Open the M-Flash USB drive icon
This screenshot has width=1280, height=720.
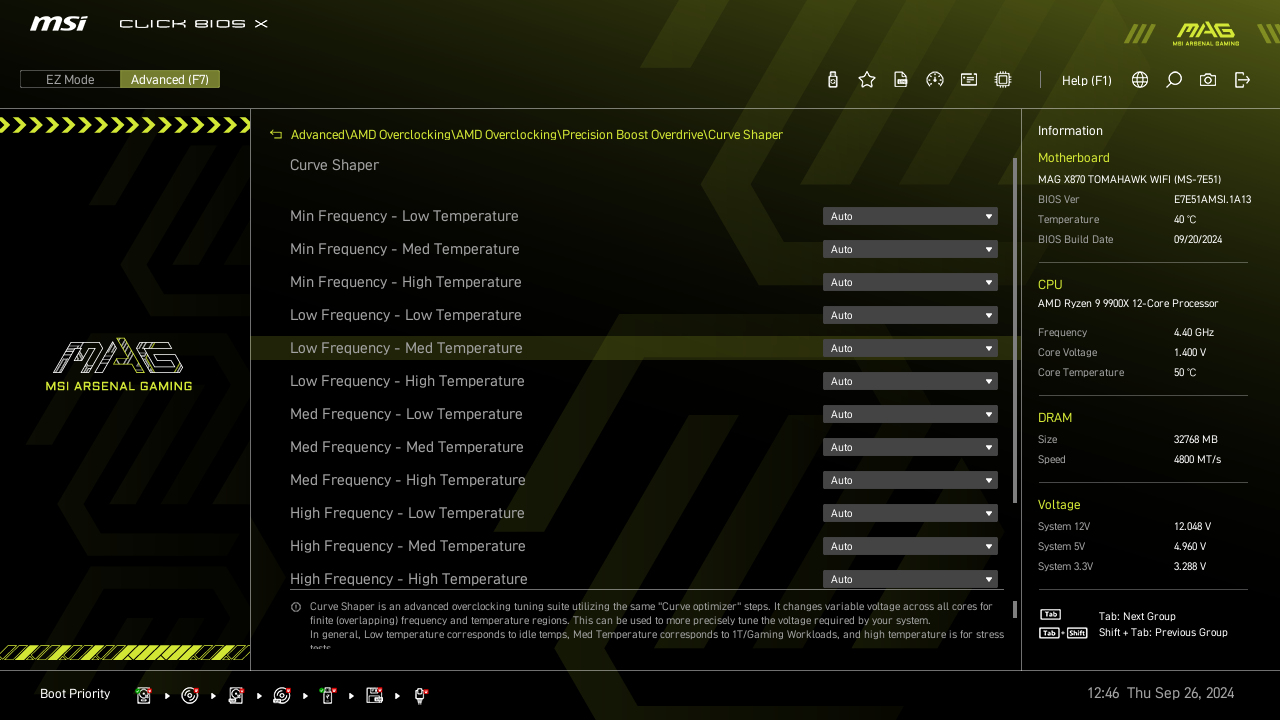click(833, 80)
